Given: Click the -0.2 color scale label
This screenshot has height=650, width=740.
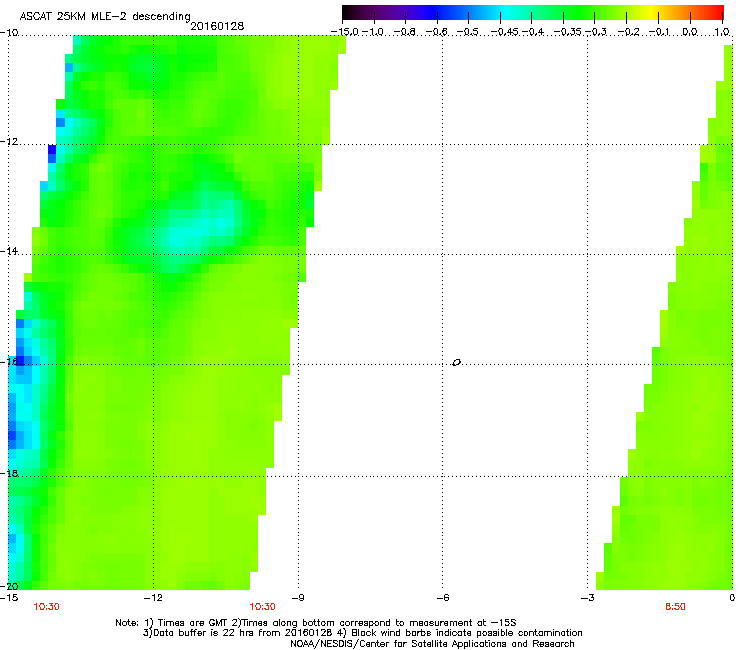Looking at the screenshot, I should (x=628, y=32).
